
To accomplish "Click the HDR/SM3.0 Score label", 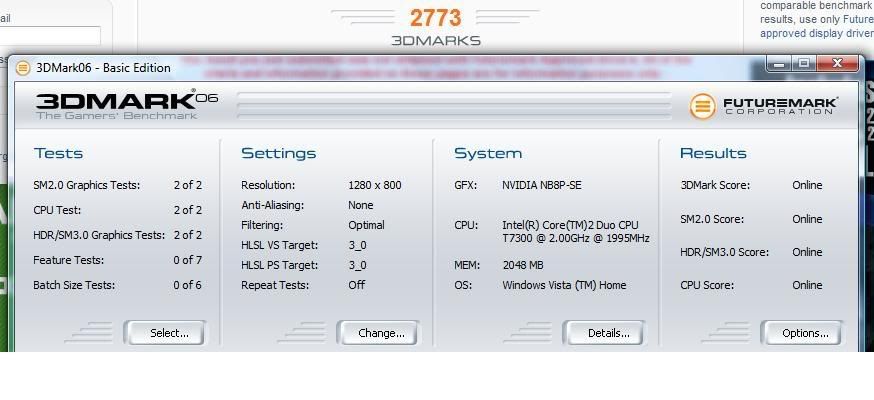I will pyautogui.click(x=724, y=252).
